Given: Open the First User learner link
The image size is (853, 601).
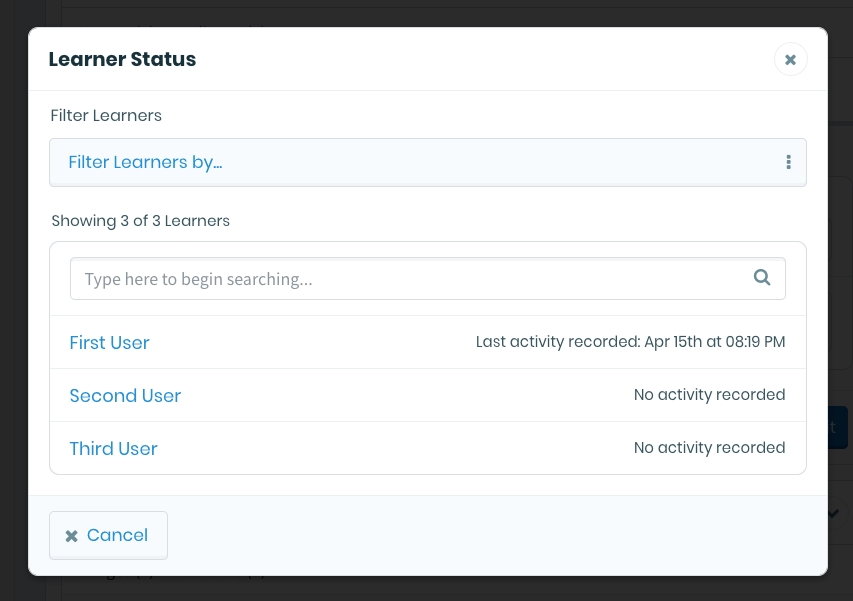Looking at the screenshot, I should 109,342.
